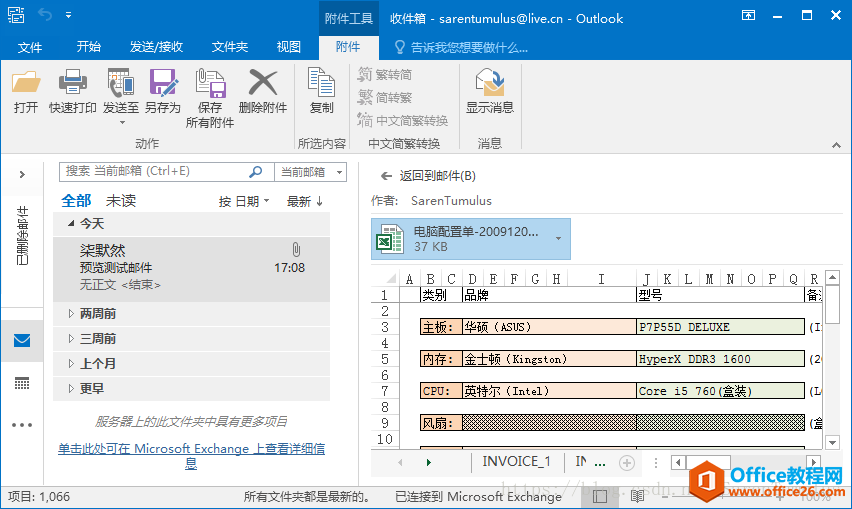Click the Copy icon in ribbon
The image size is (852, 509).
(321, 84)
